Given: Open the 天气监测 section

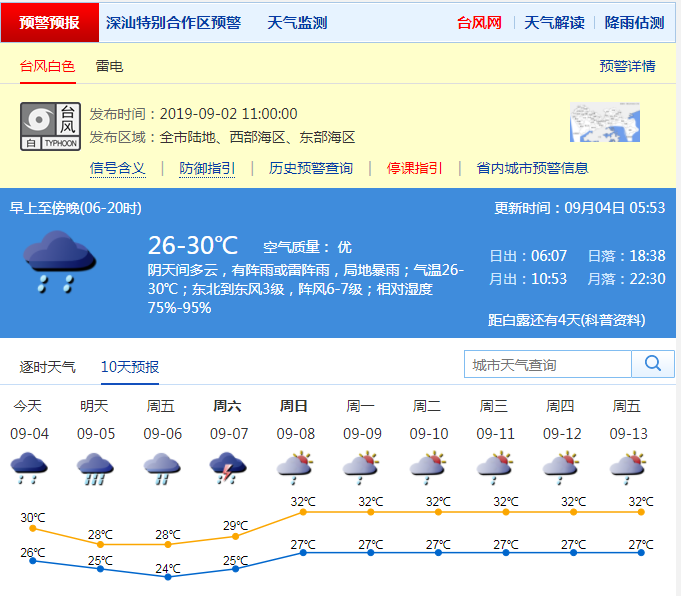Looking at the screenshot, I should click(x=297, y=22).
